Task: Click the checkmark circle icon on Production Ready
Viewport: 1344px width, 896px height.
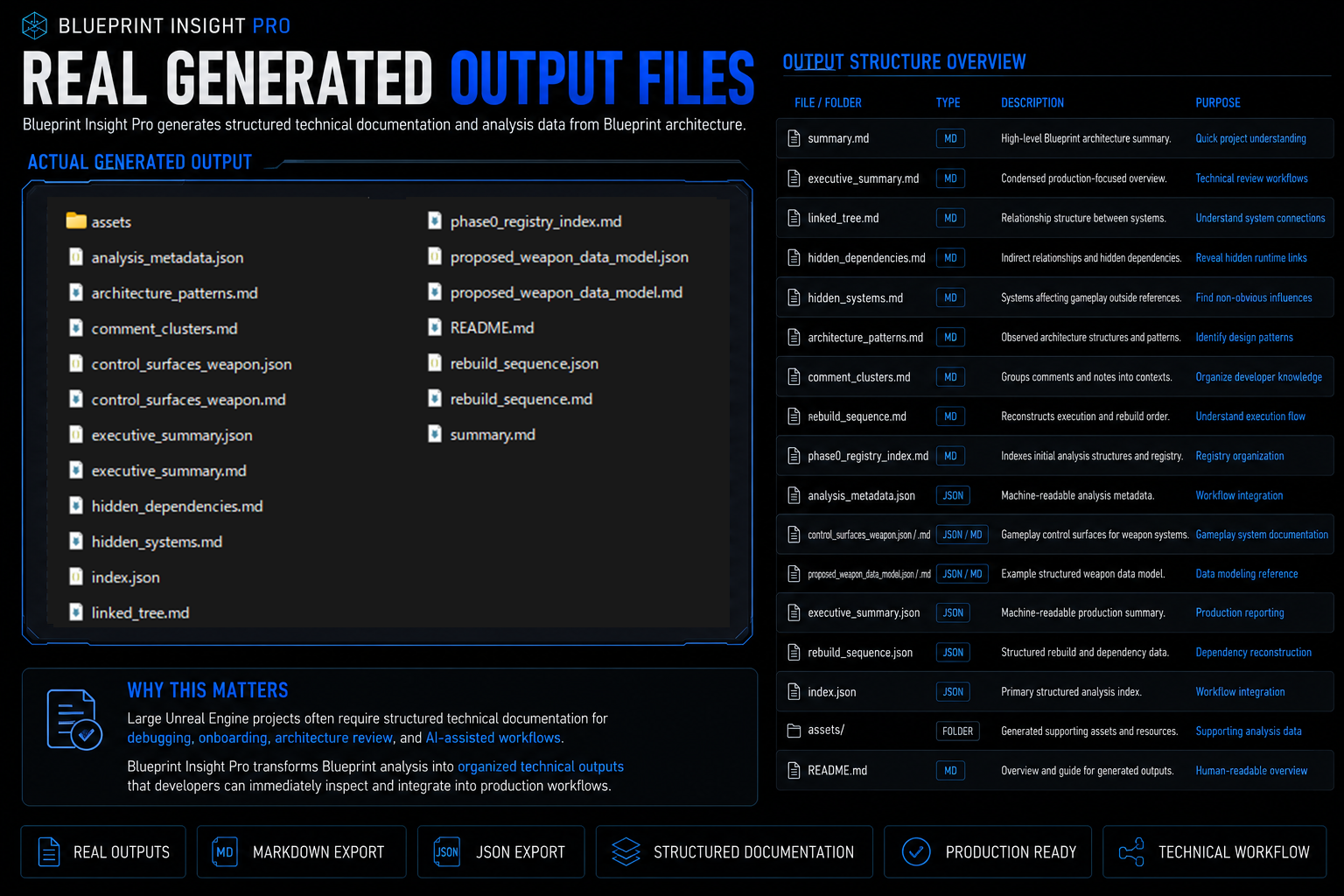Action: pyautogui.click(x=916, y=851)
